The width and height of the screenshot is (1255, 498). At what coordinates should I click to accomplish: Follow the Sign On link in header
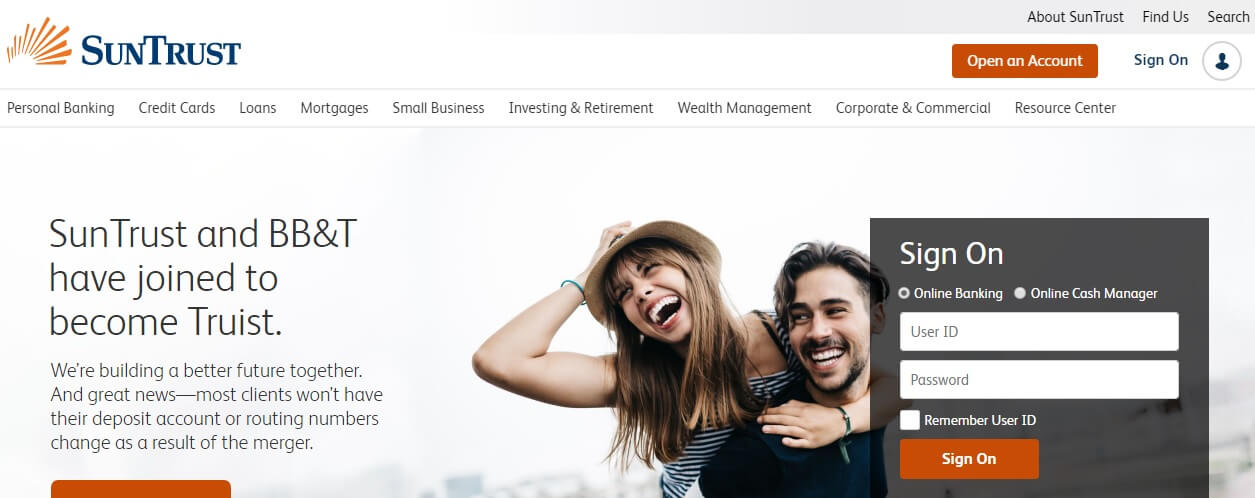click(x=1161, y=60)
